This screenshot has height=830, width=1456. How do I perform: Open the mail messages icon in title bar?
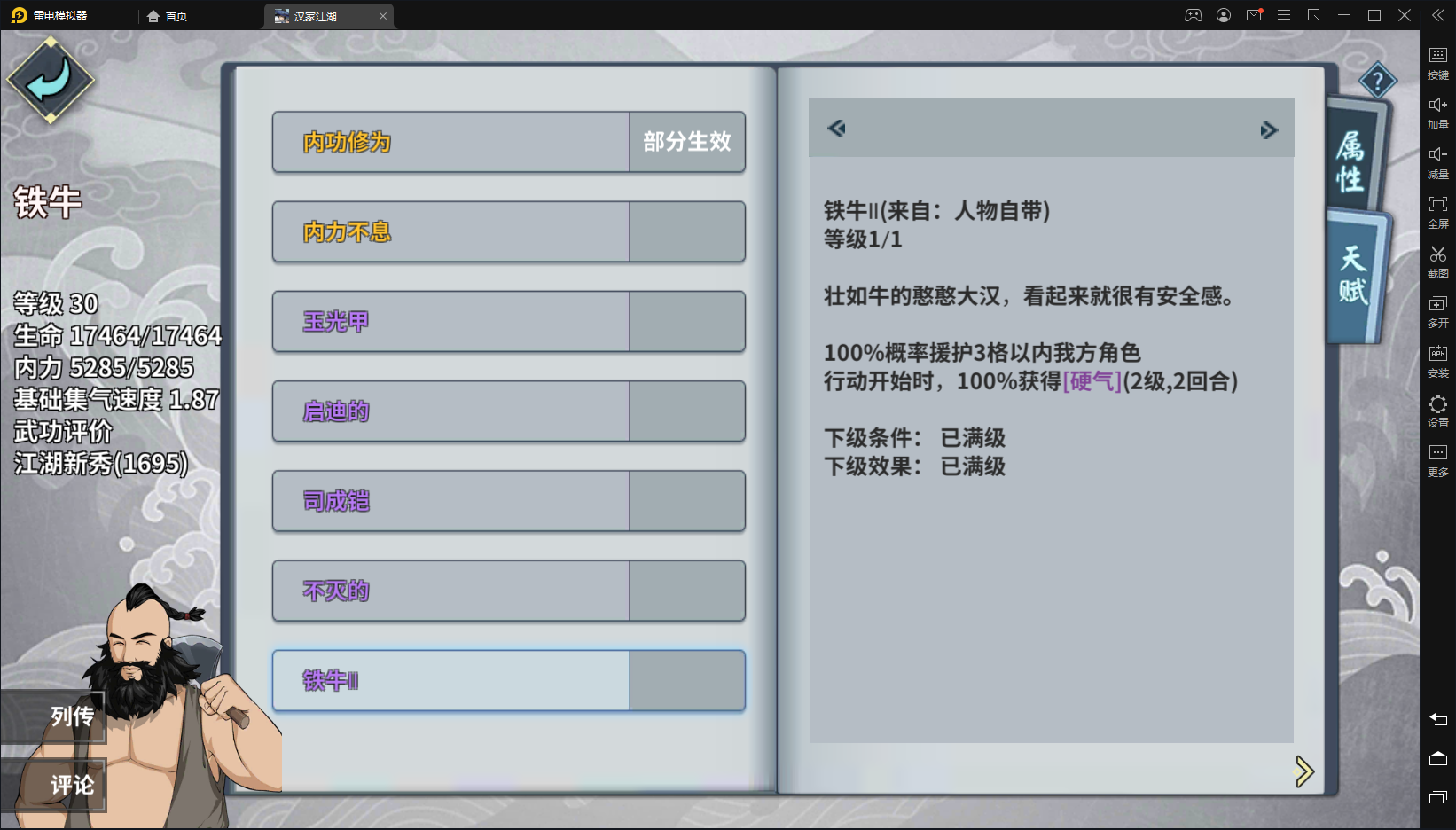pos(1254,15)
